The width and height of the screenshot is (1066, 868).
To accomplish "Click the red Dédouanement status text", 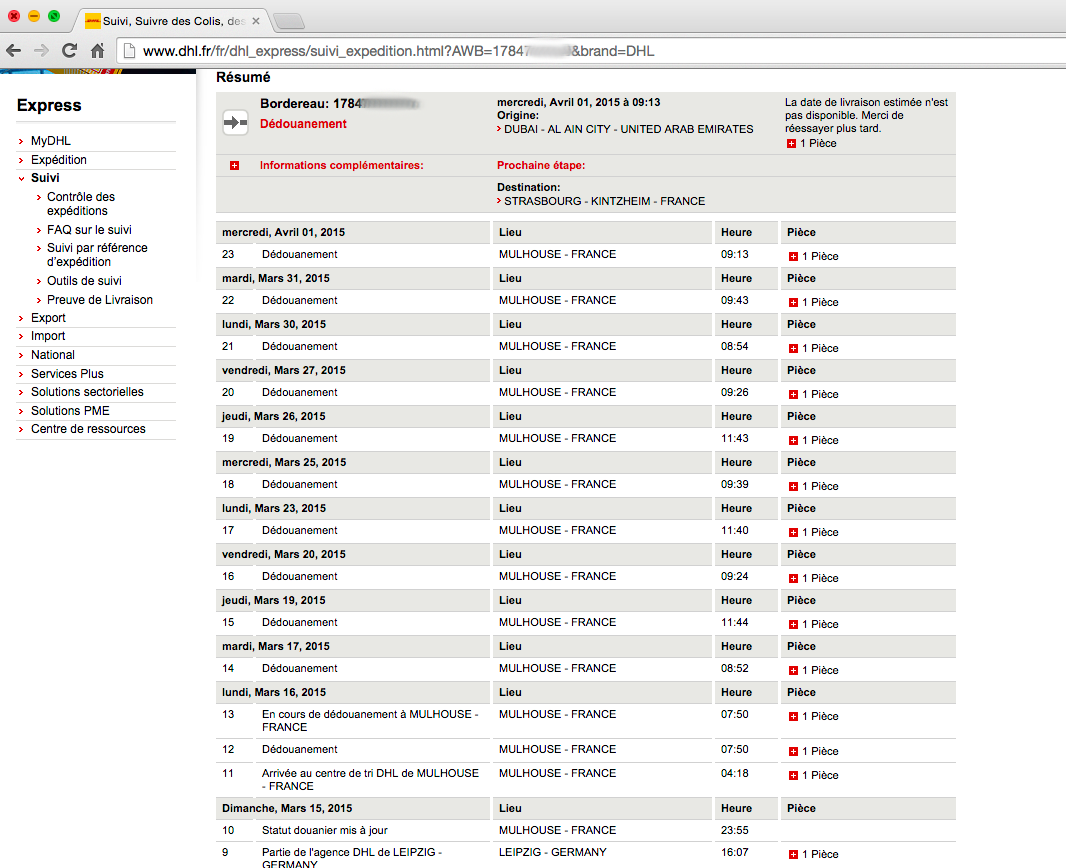I will click(303, 124).
